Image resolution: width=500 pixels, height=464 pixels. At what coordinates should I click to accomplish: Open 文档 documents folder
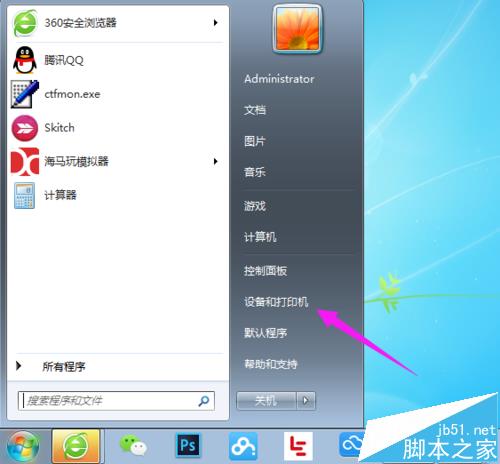(x=255, y=110)
